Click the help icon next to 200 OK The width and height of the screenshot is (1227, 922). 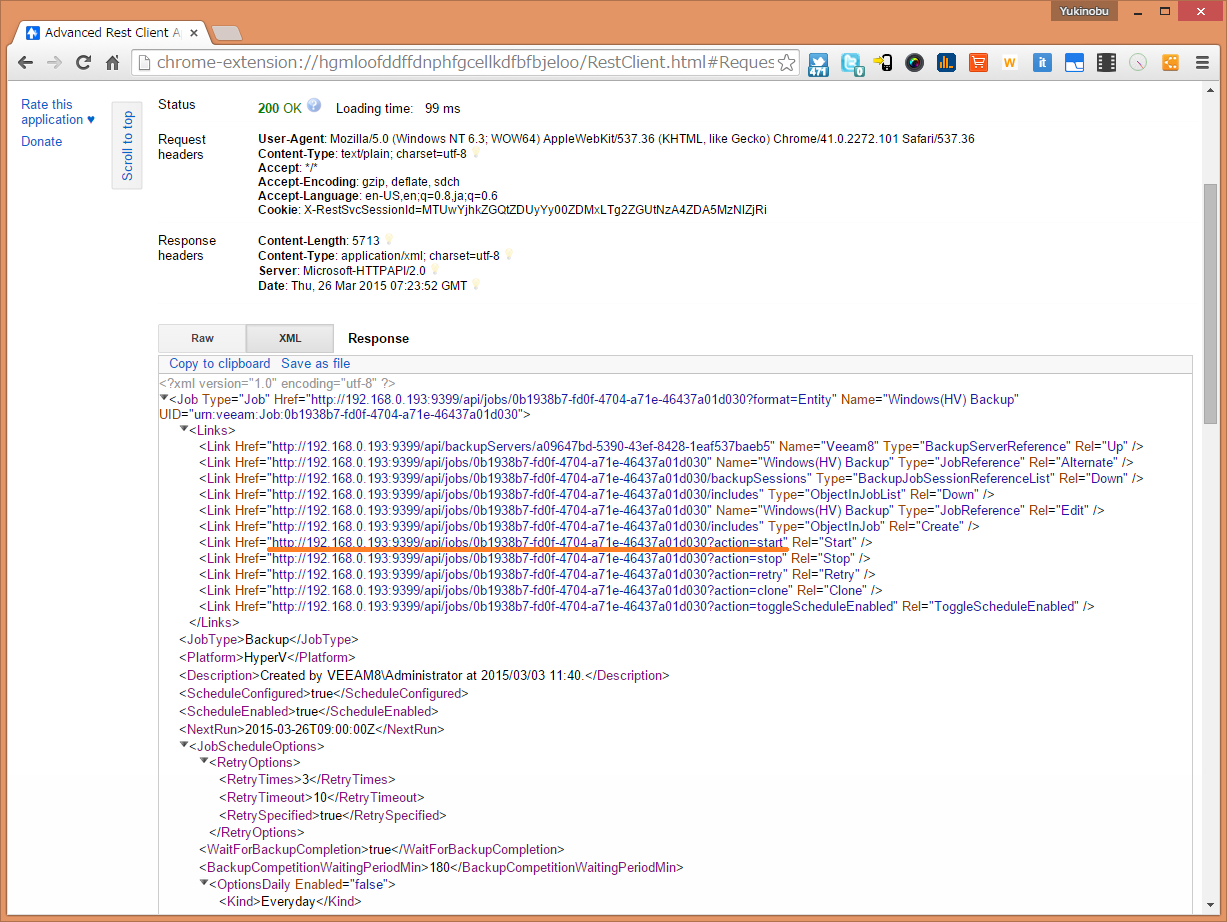point(314,105)
